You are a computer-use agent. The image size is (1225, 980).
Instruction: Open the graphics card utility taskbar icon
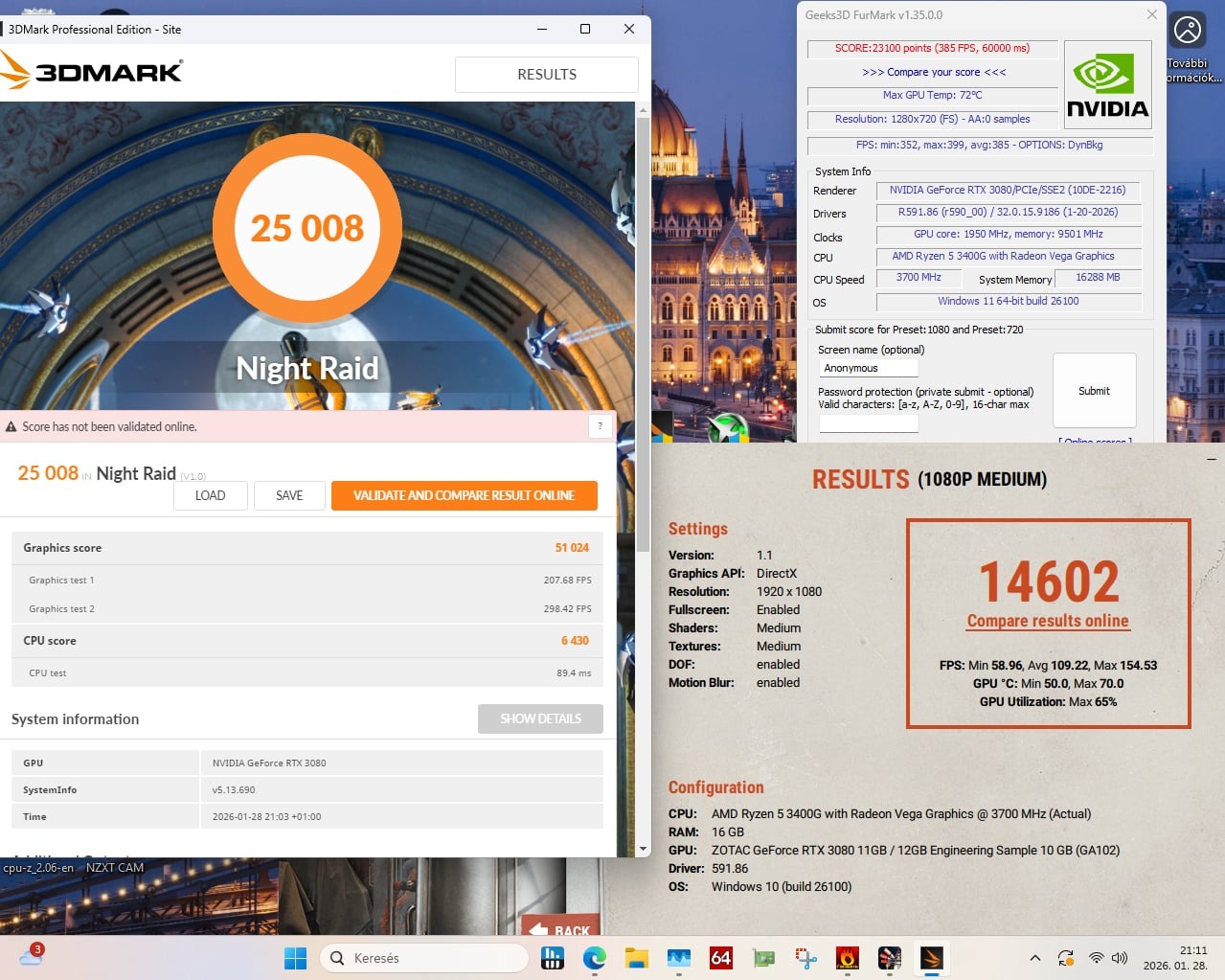(763, 958)
